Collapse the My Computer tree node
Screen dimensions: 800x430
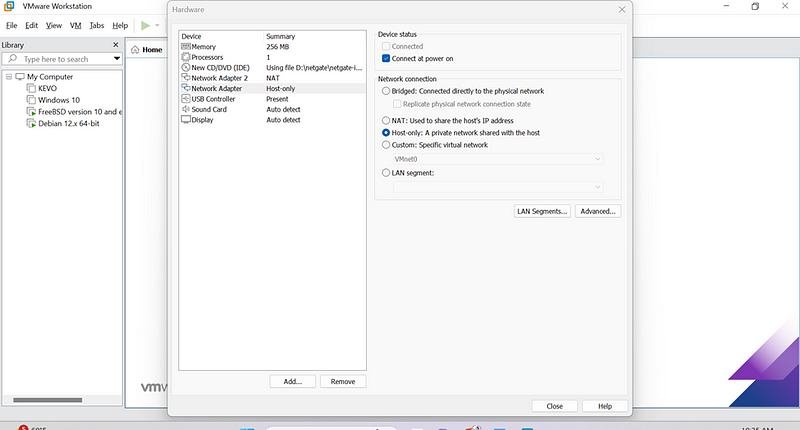[9, 77]
